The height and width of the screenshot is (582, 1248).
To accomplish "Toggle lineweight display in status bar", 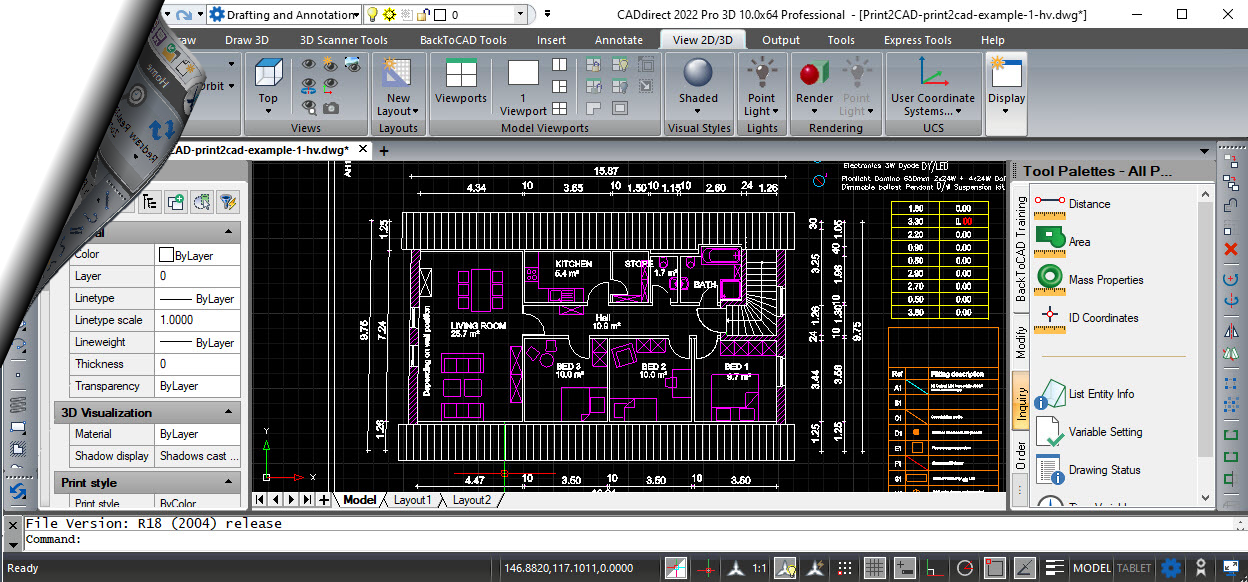I will [1053, 568].
